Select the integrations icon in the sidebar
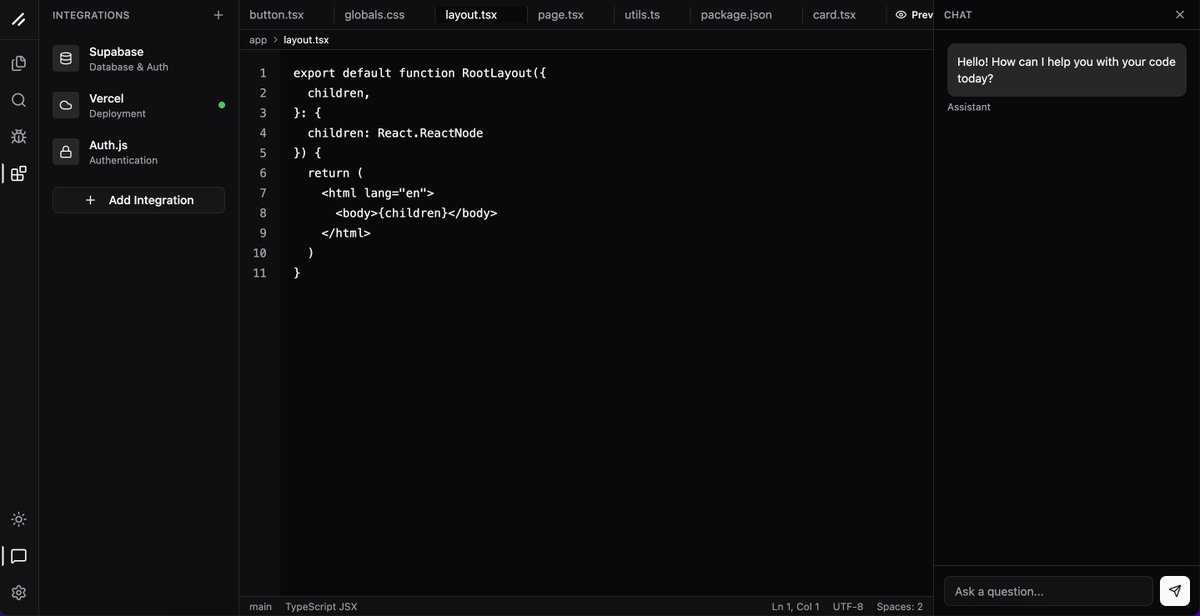The height and width of the screenshot is (616, 1200). [x=18, y=174]
